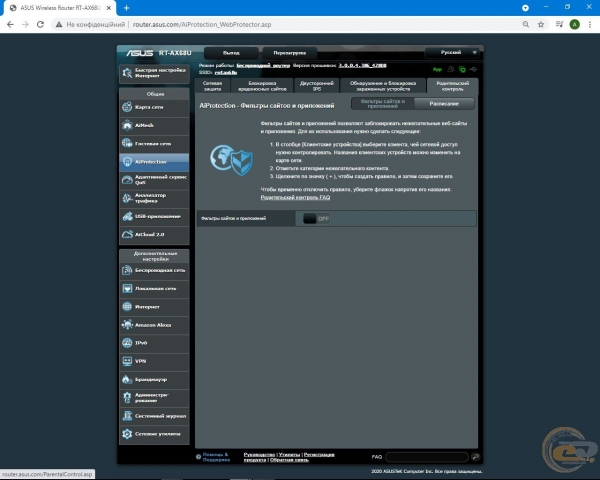This screenshot has width=600, height=480.
Task: Bookmark this page with the star icon
Action: coord(541,24)
